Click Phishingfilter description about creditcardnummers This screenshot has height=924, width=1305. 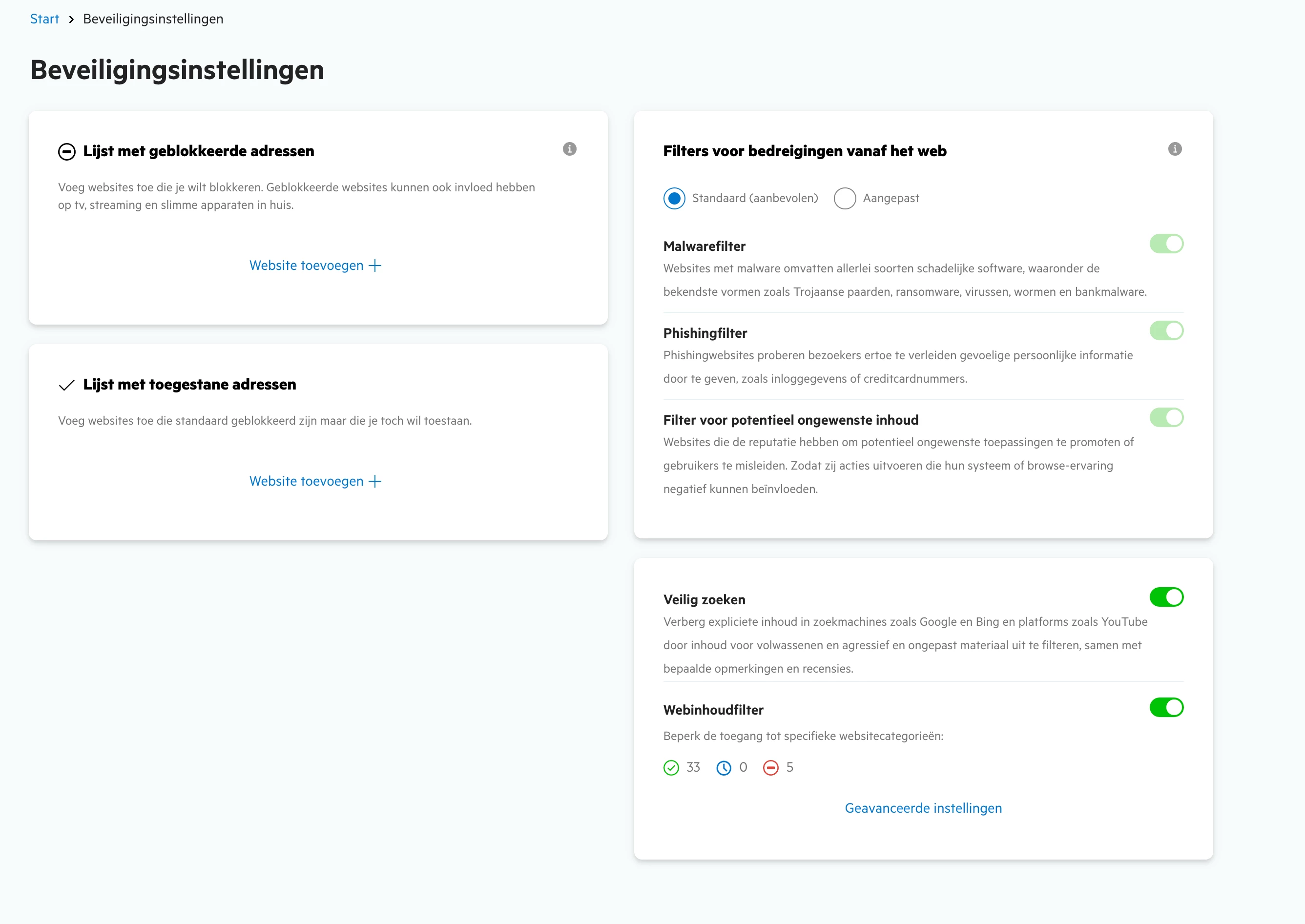click(x=898, y=367)
